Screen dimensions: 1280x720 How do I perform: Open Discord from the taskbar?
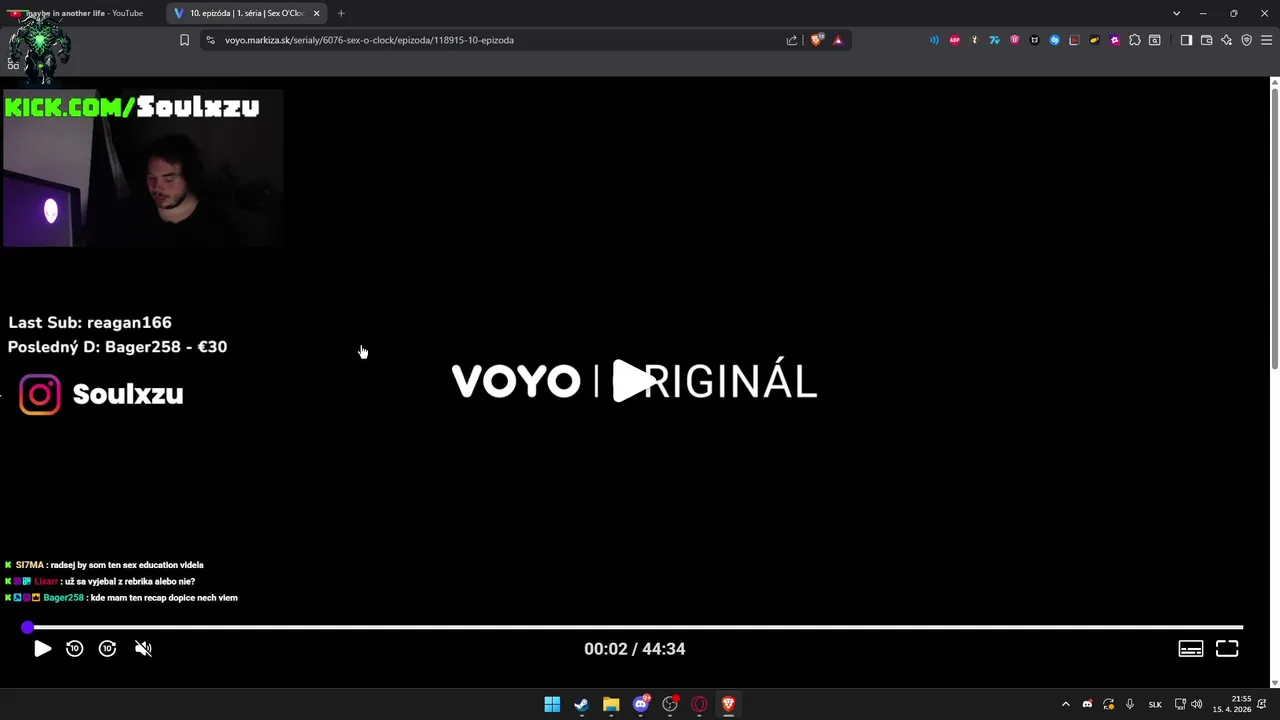641,704
